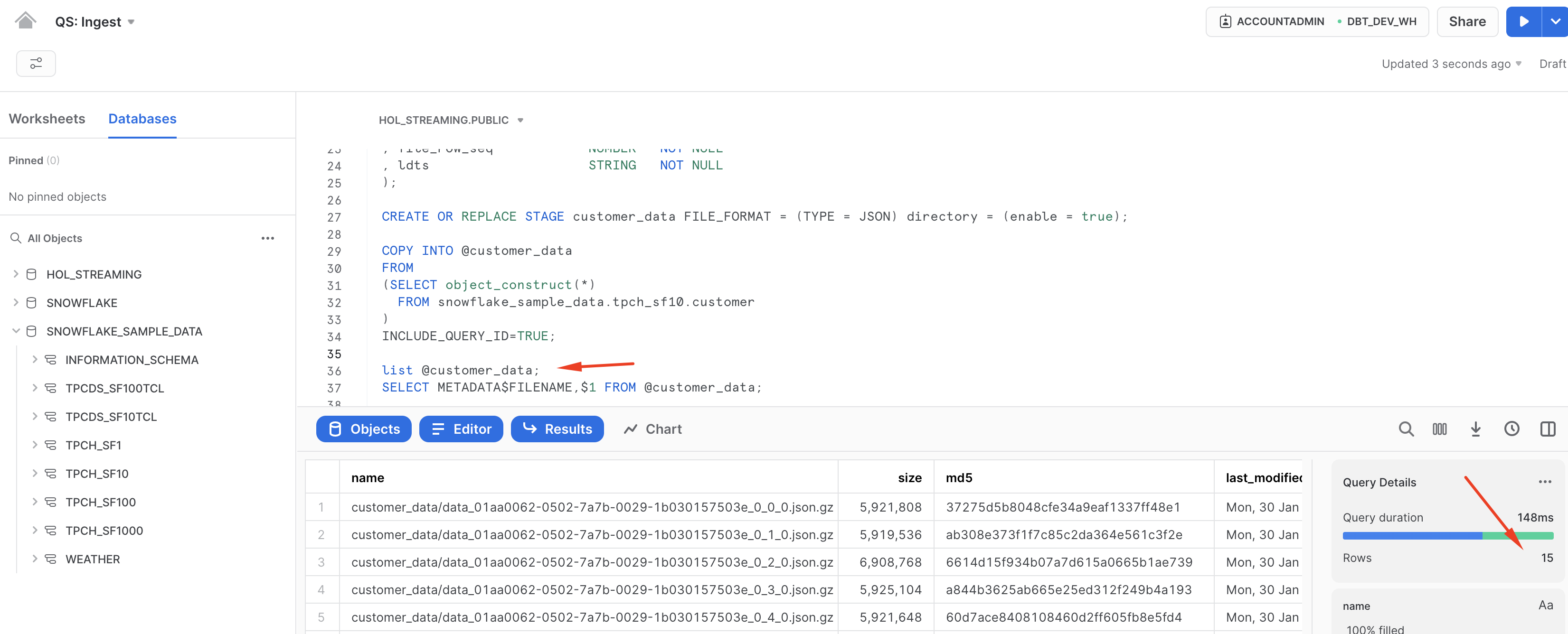Collapse the SNOWFLAKE_SAMPLE_DATA database
Screen dimensions: 1568x634
15,331
